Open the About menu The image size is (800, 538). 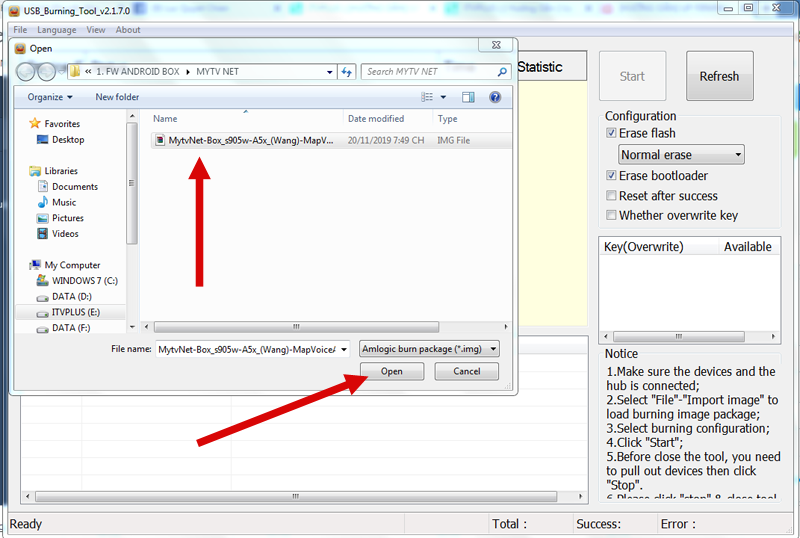[128, 30]
